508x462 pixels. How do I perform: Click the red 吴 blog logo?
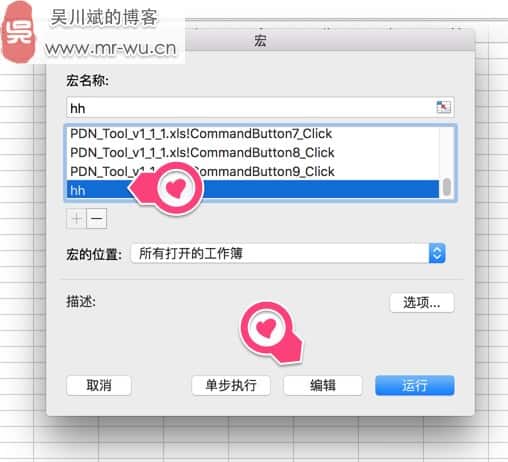coord(18,32)
